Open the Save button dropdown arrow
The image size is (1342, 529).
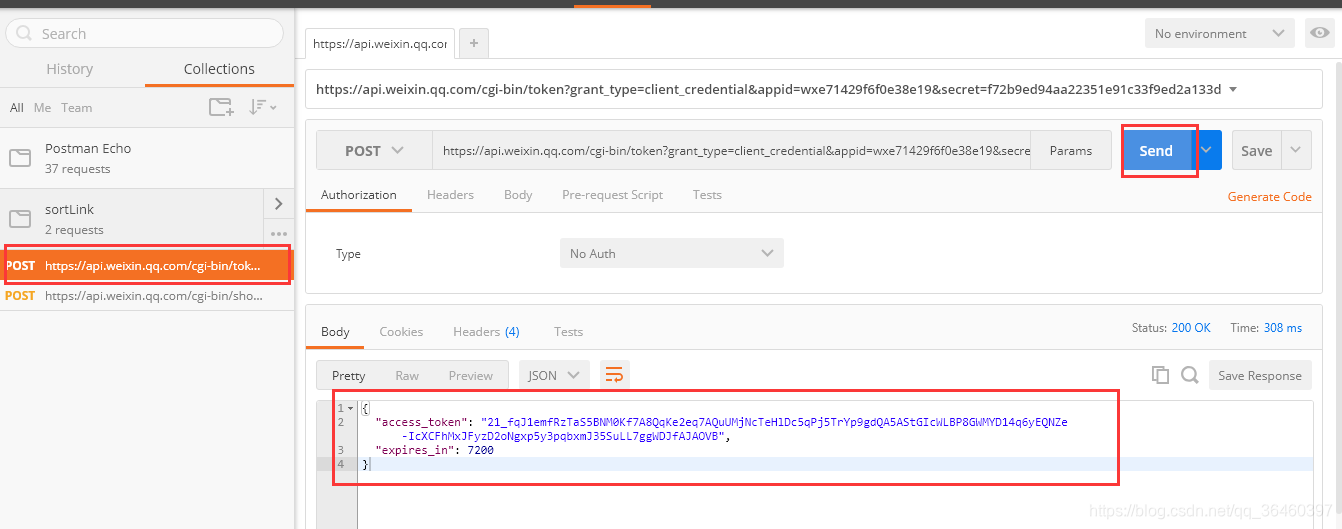coord(1295,150)
